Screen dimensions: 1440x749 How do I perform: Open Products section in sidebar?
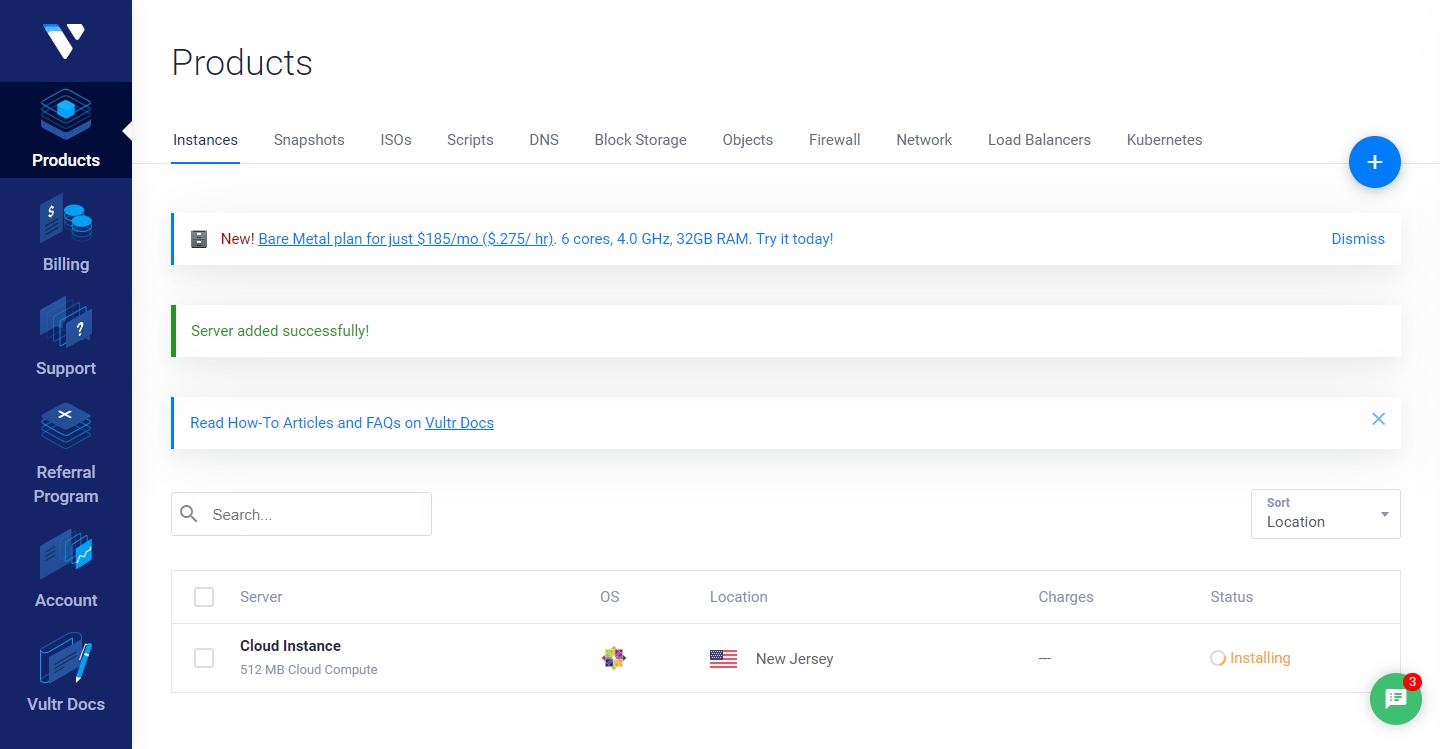point(66,130)
